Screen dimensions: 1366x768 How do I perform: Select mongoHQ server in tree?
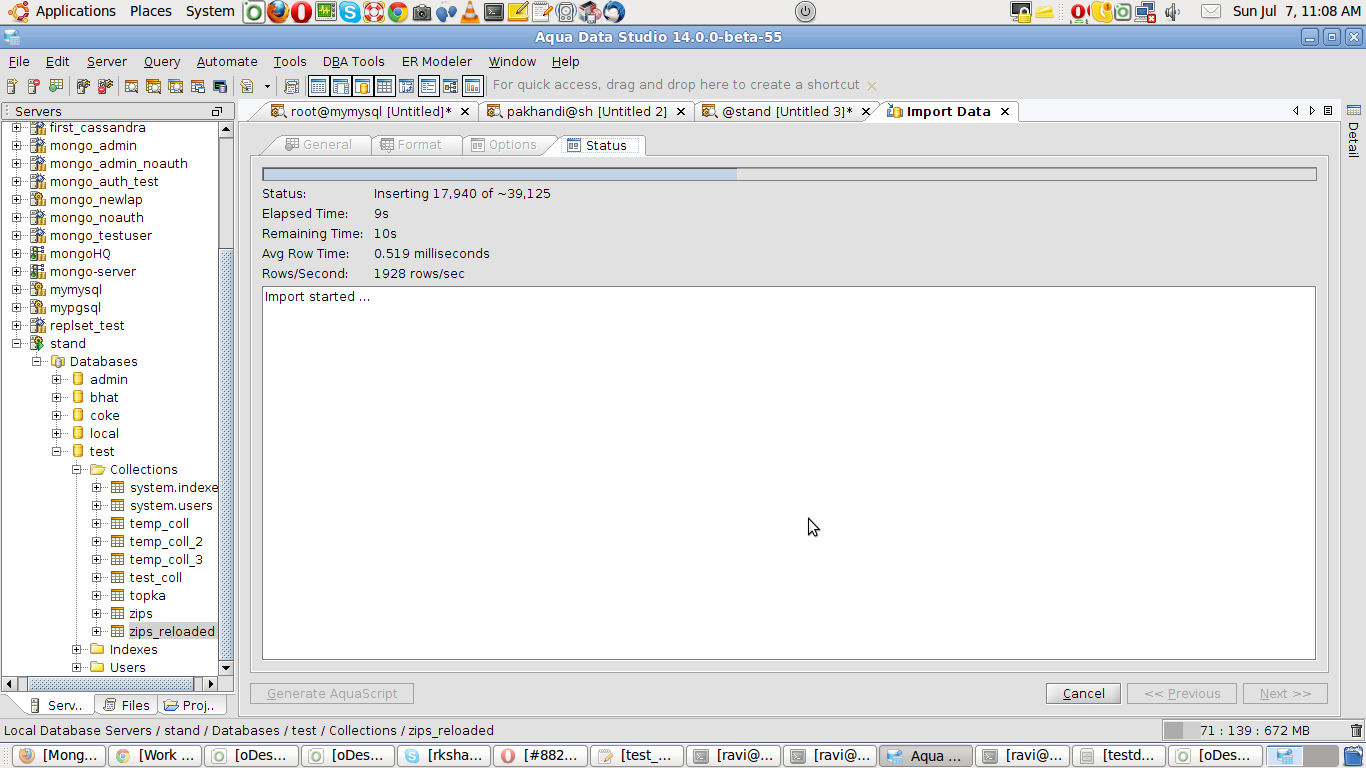[80, 254]
